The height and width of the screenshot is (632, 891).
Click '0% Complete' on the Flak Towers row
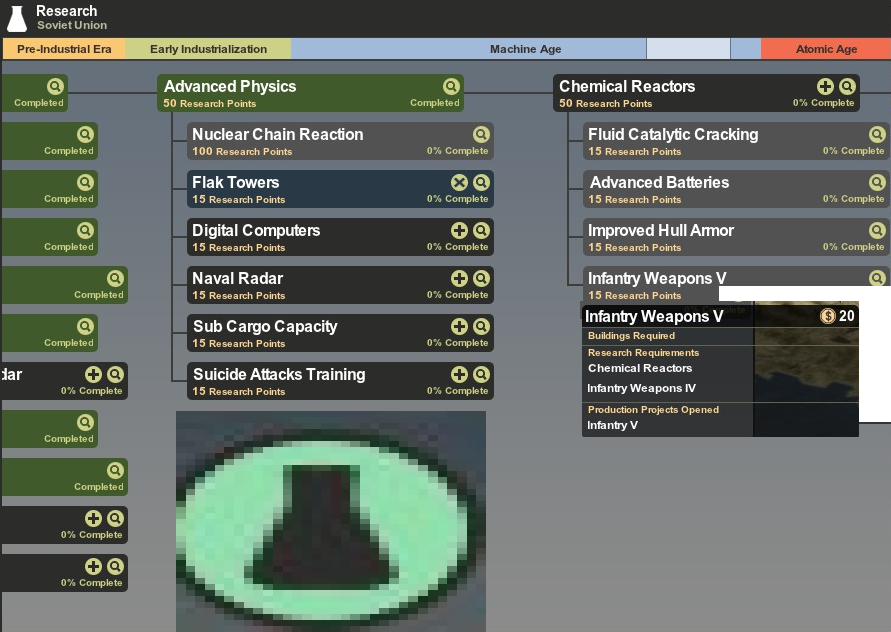(x=457, y=199)
